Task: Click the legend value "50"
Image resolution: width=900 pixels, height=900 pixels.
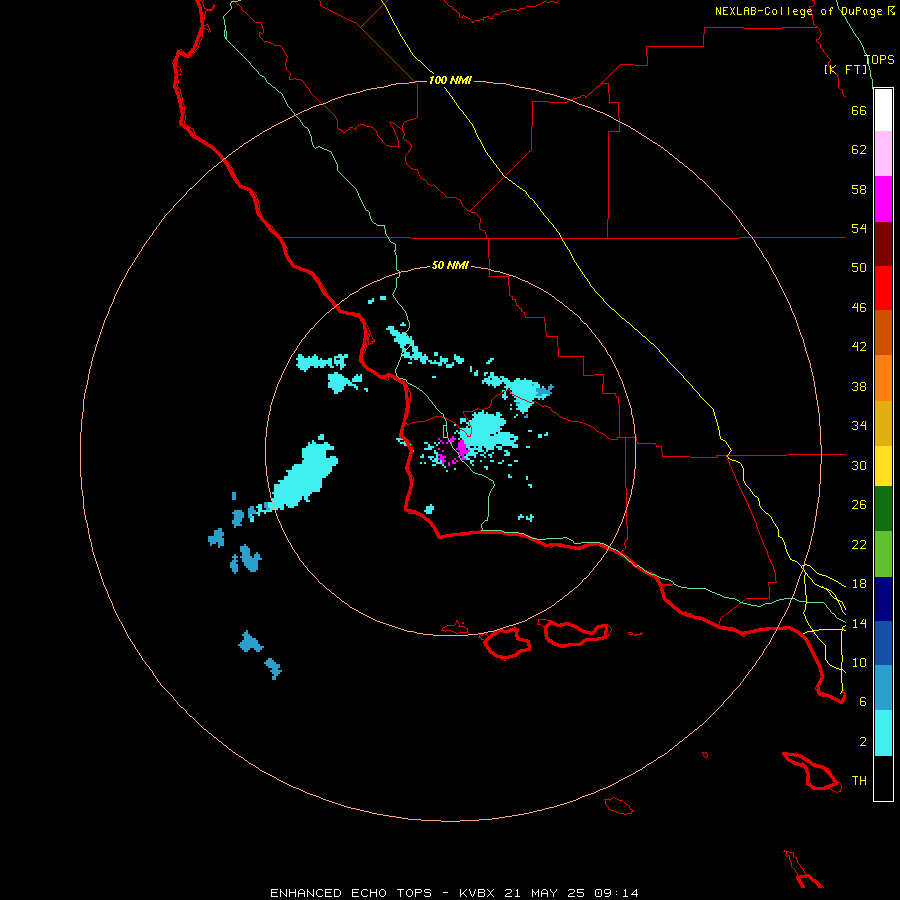Action: [x=859, y=267]
